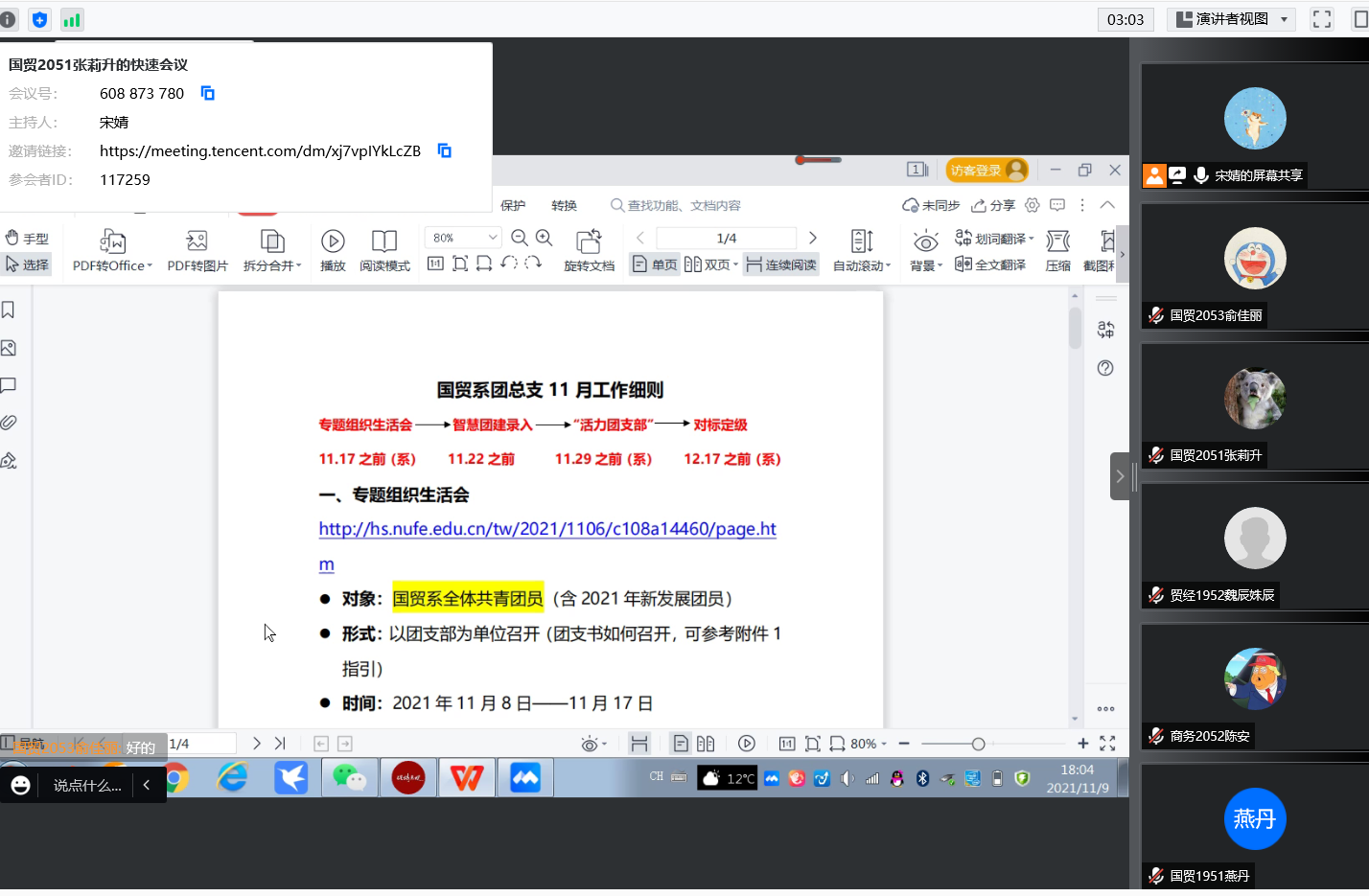Open WeChat from the taskbar

pyautogui.click(x=349, y=777)
